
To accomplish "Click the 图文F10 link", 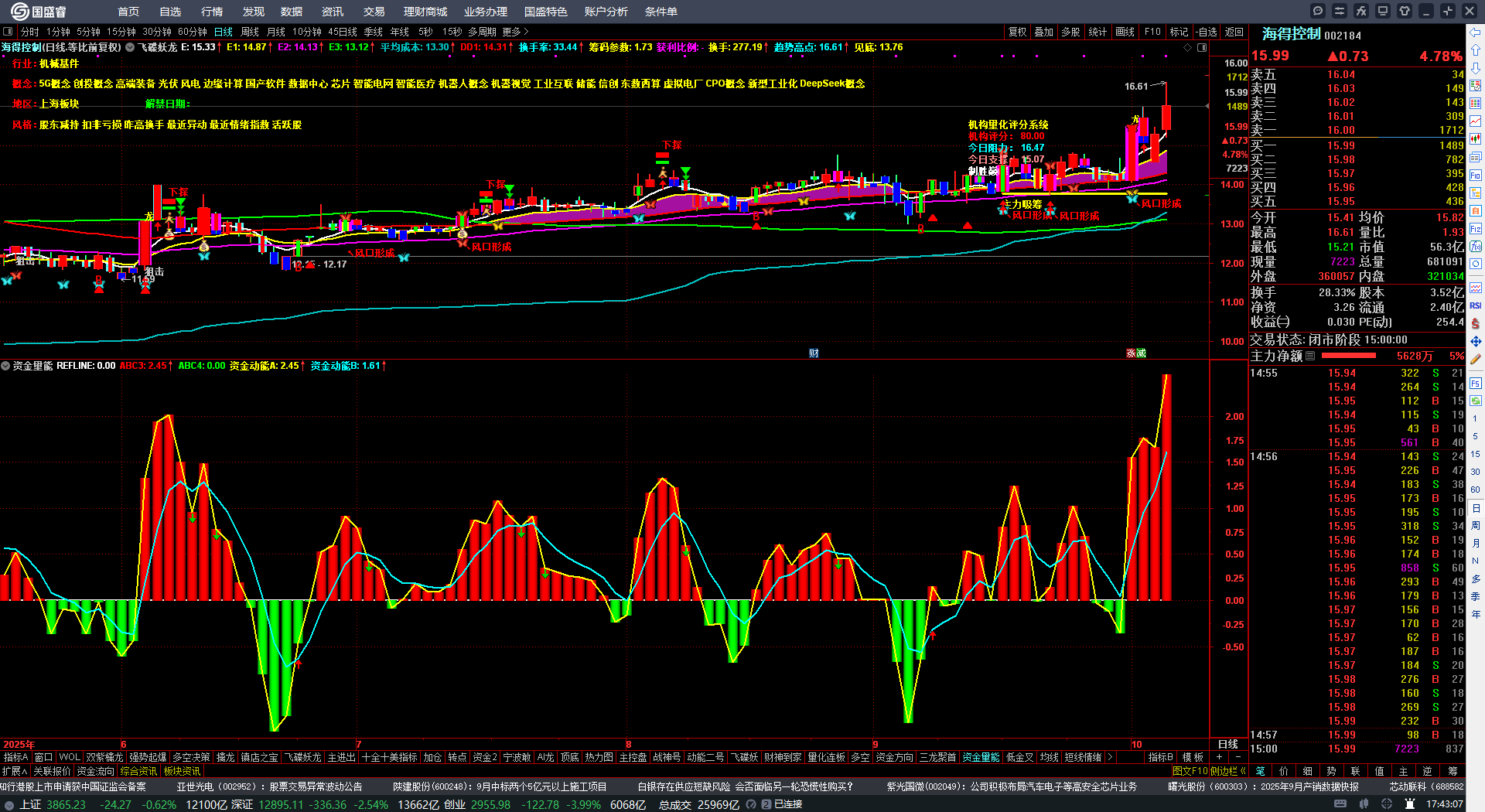I will point(1190,771).
